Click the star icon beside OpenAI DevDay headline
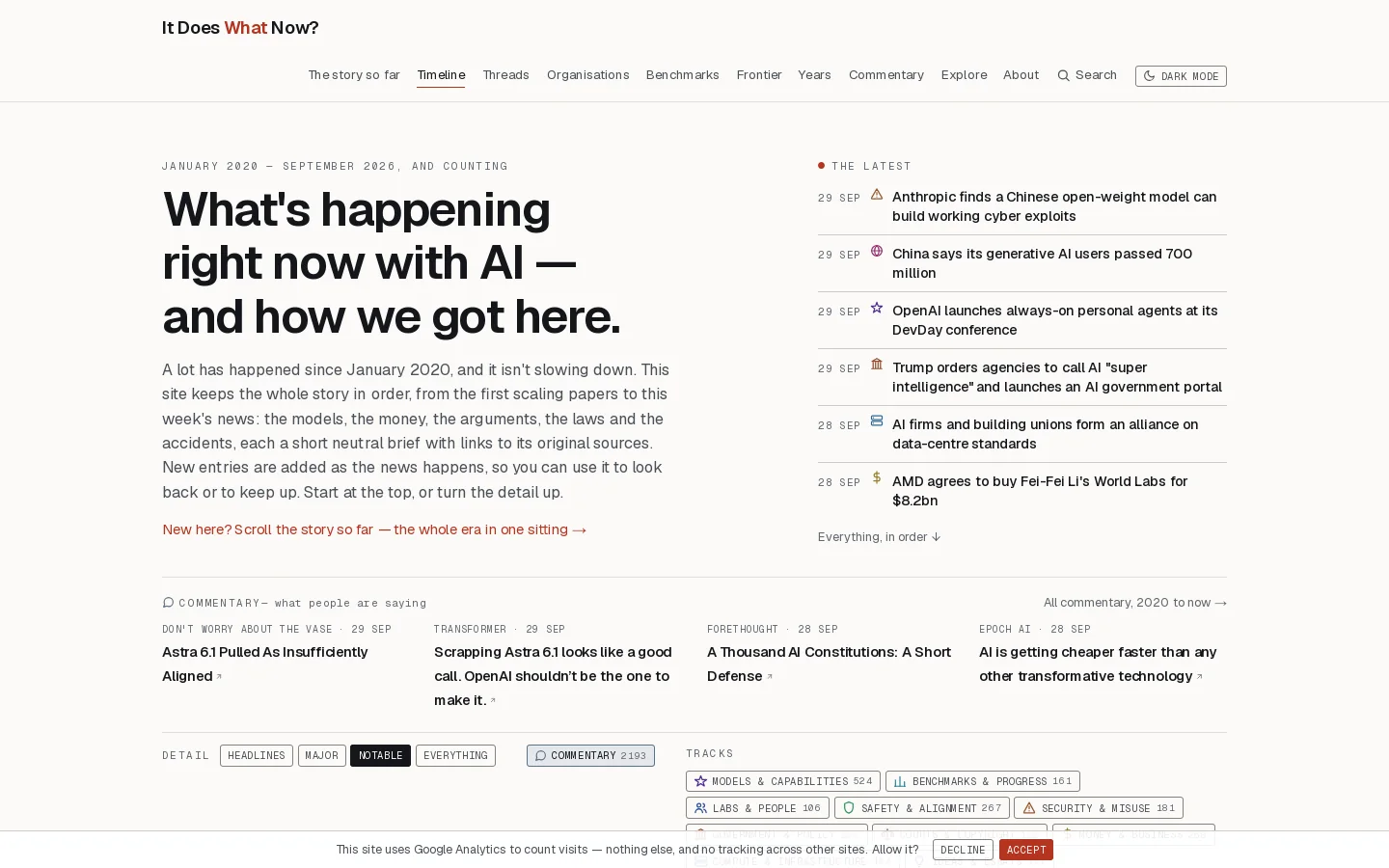The width and height of the screenshot is (1389, 868). pos(877,308)
